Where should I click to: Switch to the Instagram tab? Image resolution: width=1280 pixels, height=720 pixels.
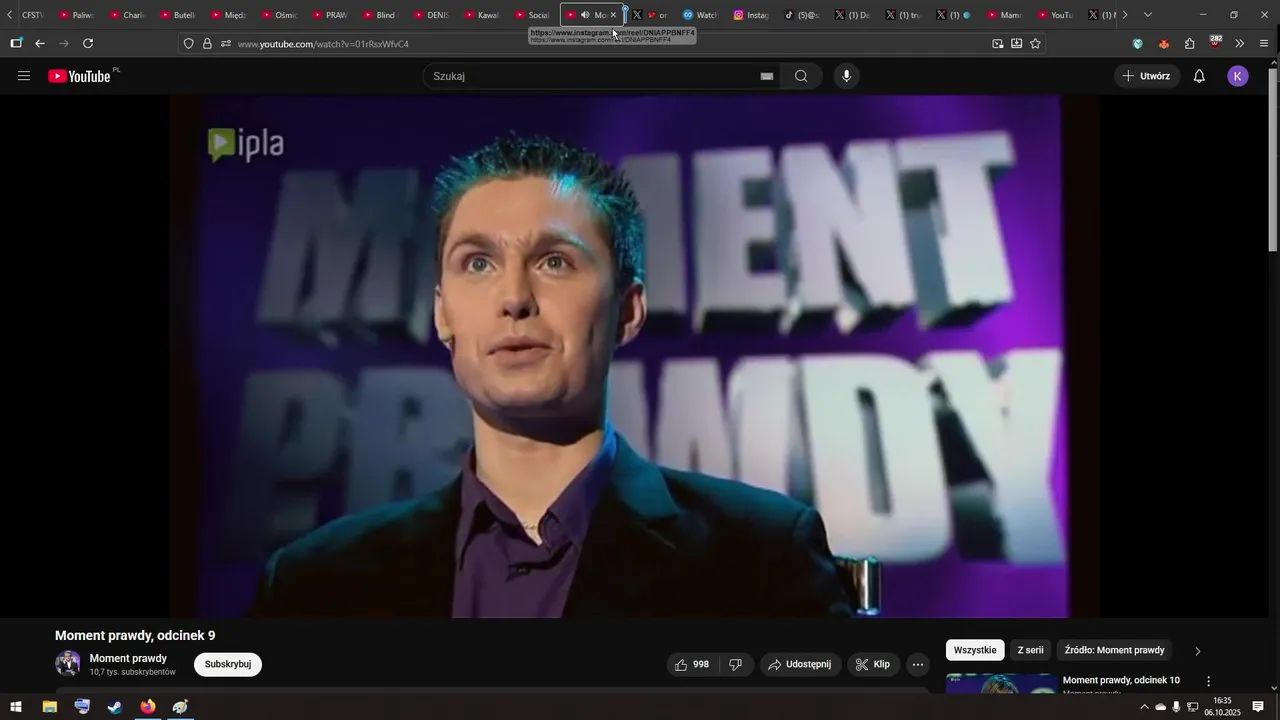click(x=751, y=15)
